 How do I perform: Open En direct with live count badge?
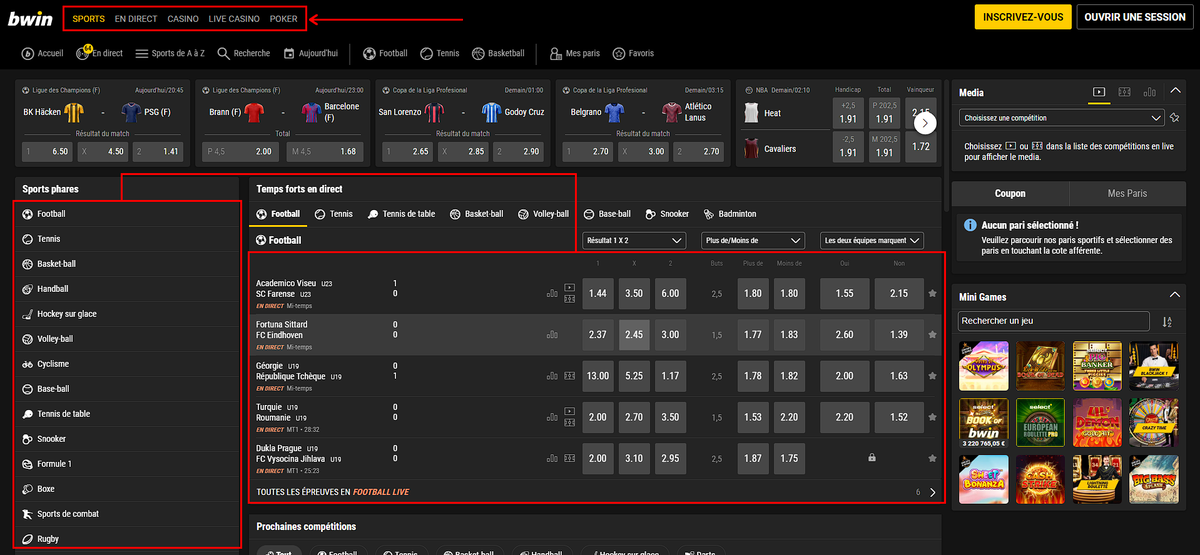pyautogui.click(x=99, y=53)
